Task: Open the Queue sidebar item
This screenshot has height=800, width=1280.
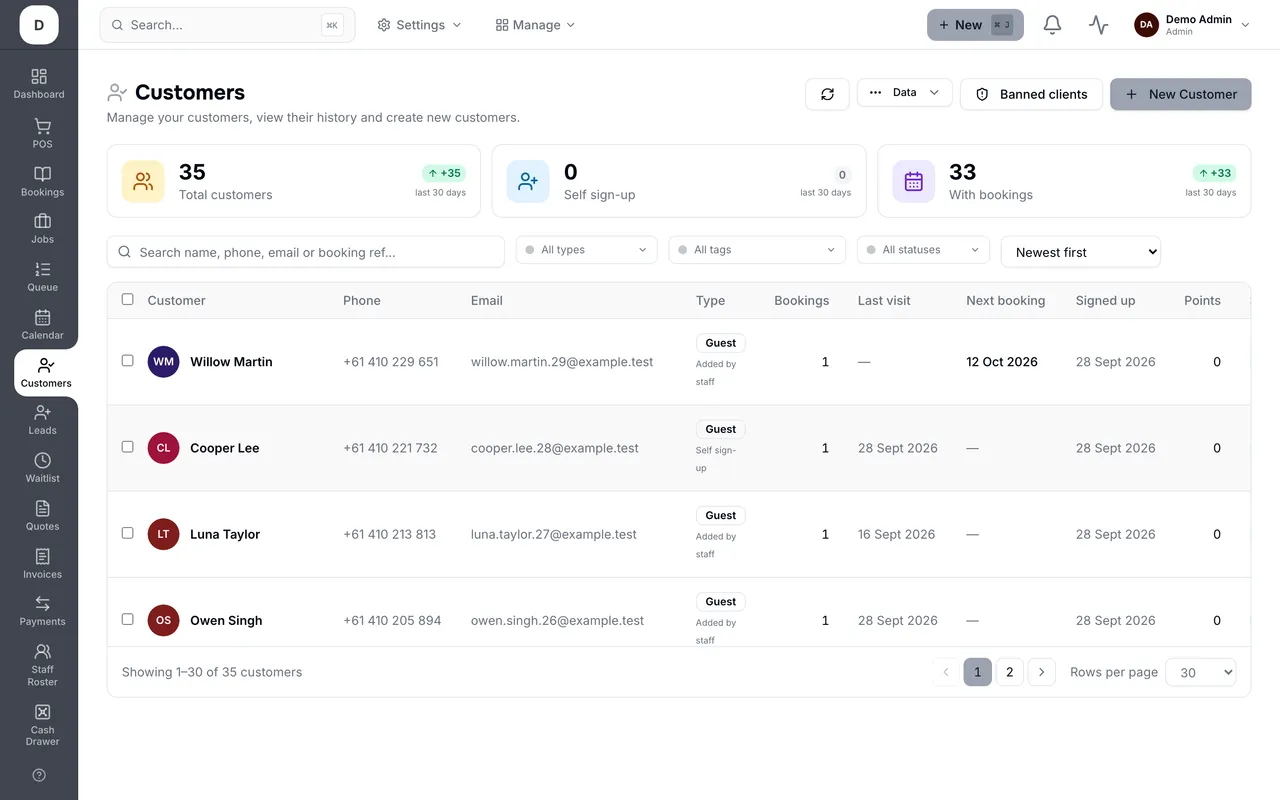Action: pyautogui.click(x=42, y=277)
